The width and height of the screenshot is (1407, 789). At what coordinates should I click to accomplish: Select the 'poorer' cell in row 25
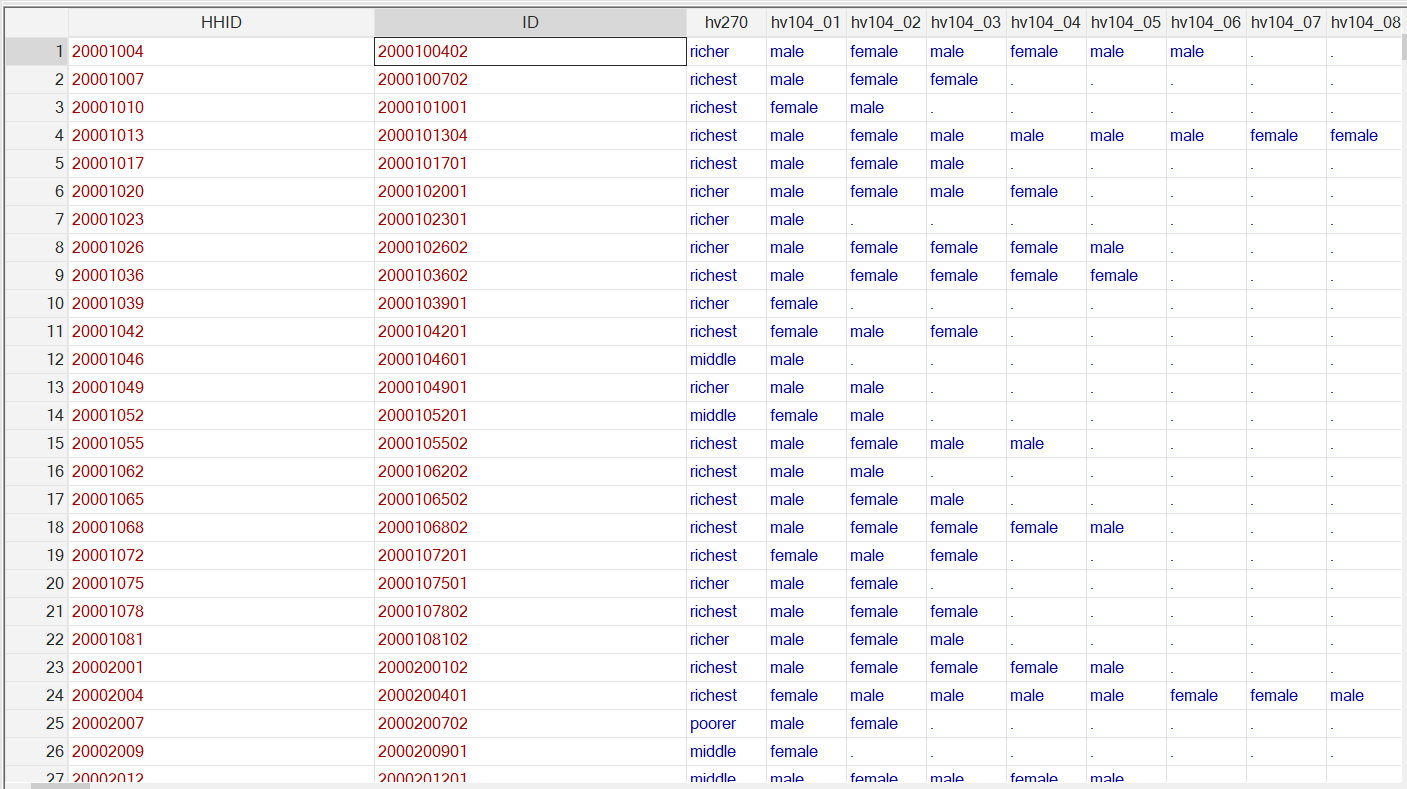click(726, 723)
